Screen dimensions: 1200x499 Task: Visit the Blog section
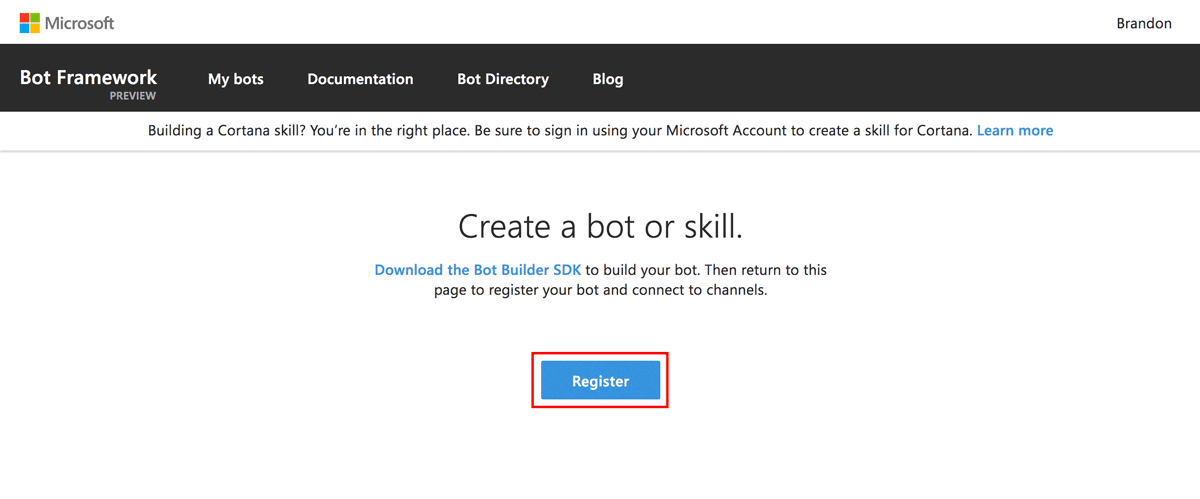tap(607, 79)
